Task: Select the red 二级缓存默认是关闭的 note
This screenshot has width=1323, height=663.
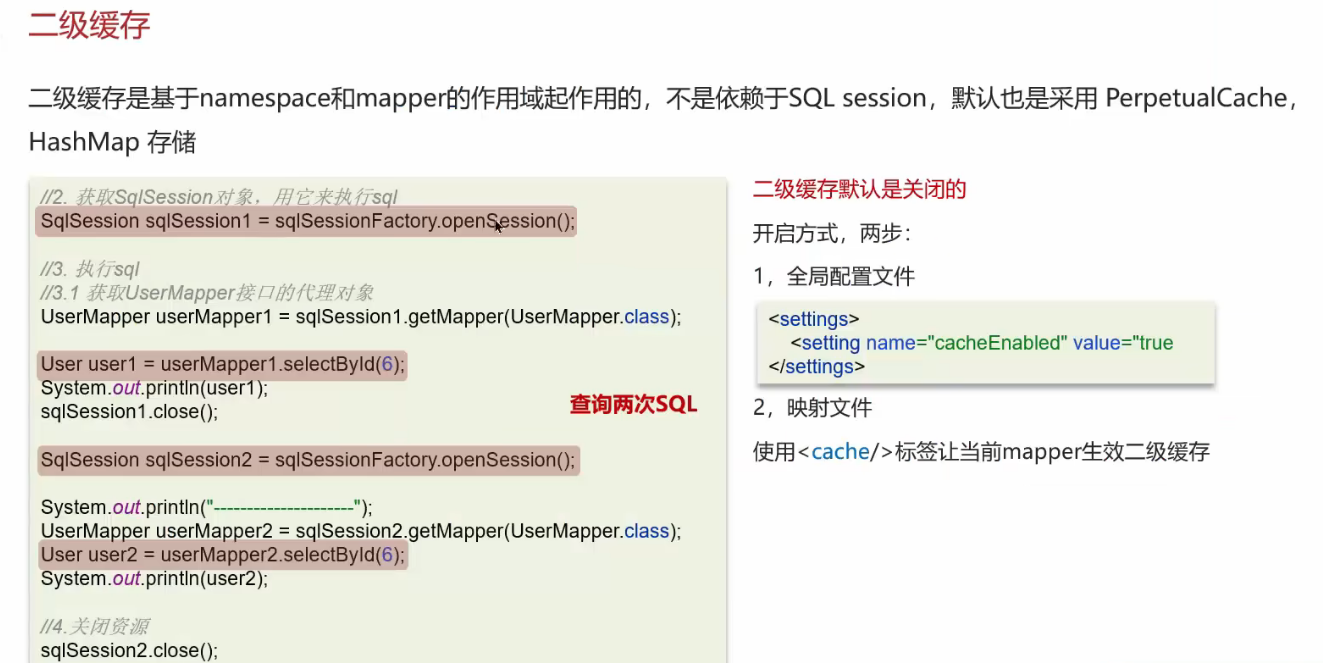Action: [x=857, y=189]
